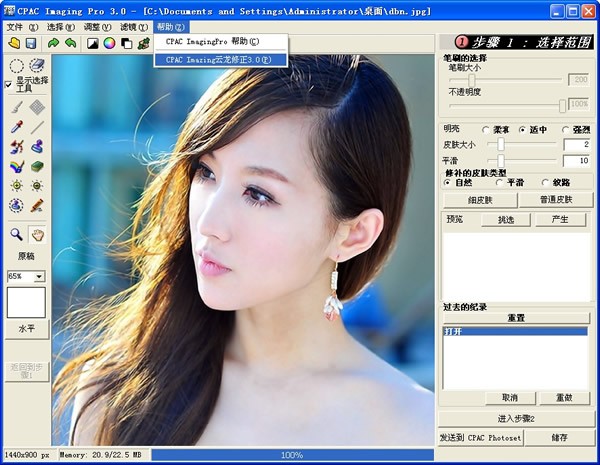The width and height of the screenshot is (600, 465).
Task: Select the eyedropper tool
Action: [x=16, y=127]
